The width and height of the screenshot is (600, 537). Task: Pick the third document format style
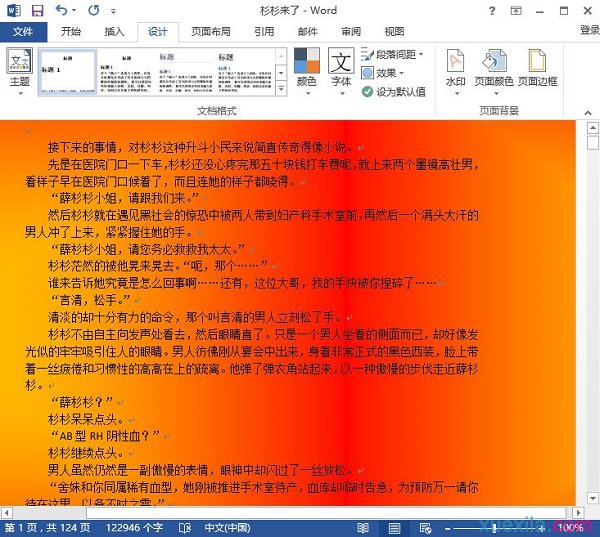click(186, 73)
